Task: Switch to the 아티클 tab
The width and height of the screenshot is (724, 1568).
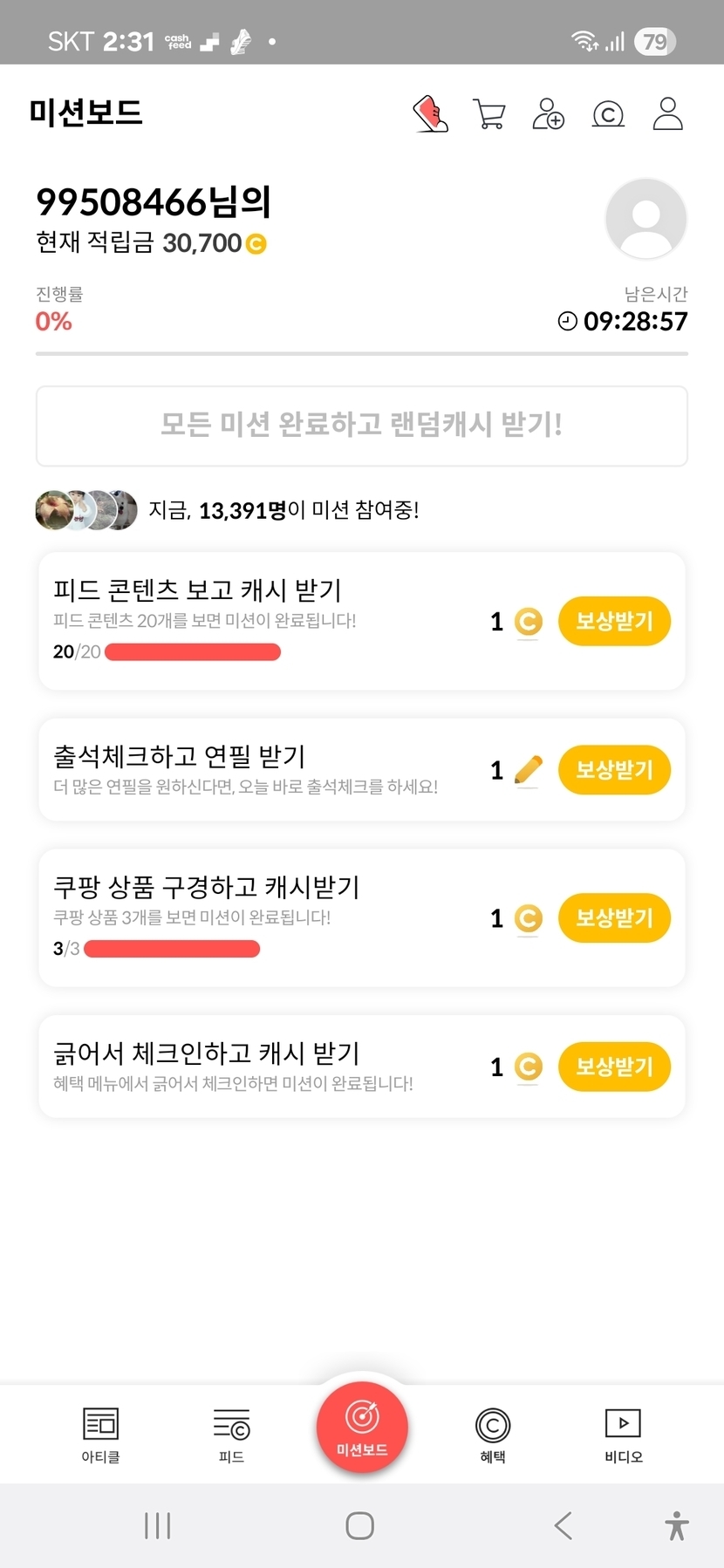Action: [100, 1435]
